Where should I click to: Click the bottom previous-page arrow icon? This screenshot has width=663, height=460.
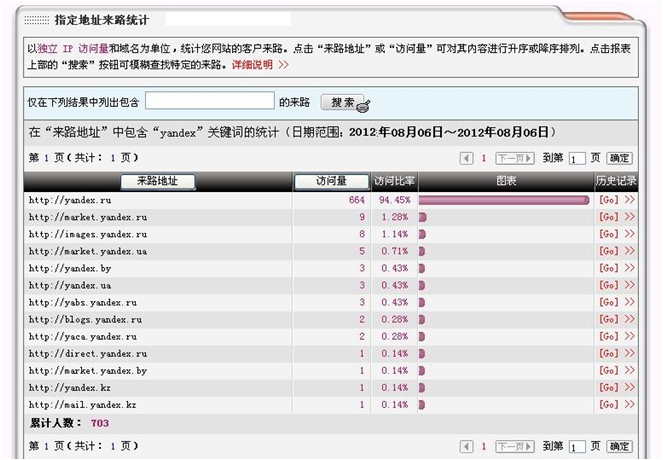click(x=466, y=446)
